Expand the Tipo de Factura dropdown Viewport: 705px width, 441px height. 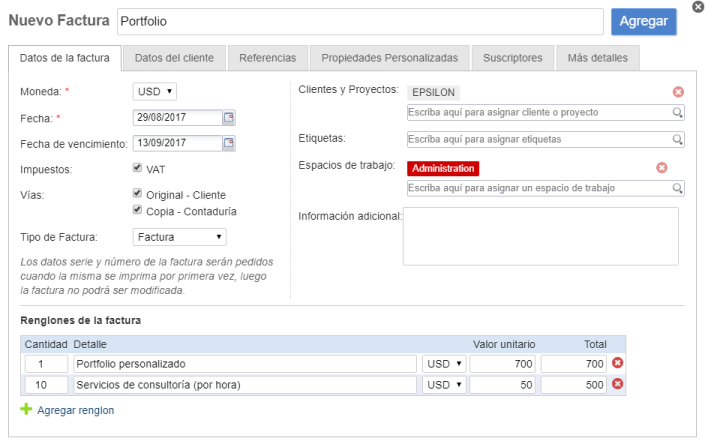pyautogui.click(x=179, y=237)
